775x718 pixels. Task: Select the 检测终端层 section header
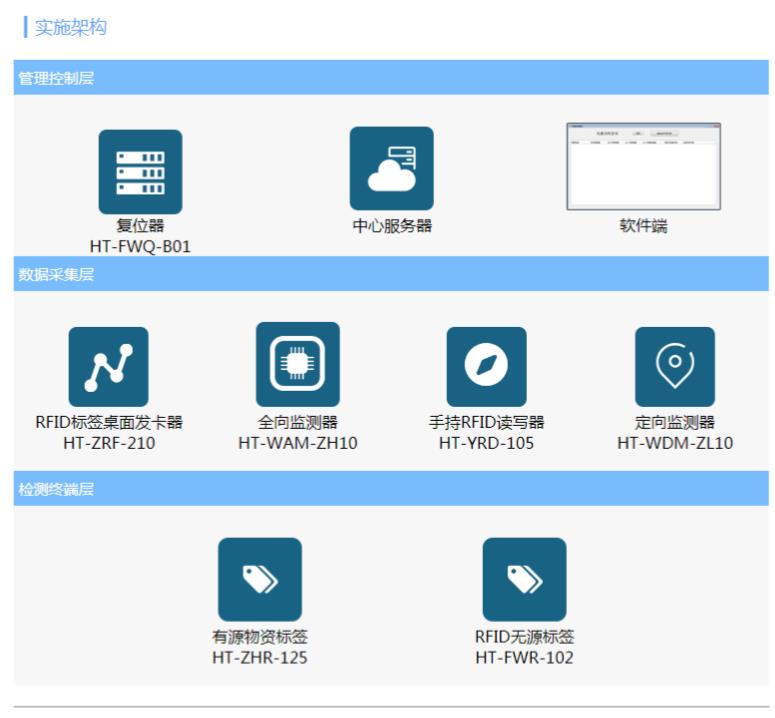(x=56, y=489)
